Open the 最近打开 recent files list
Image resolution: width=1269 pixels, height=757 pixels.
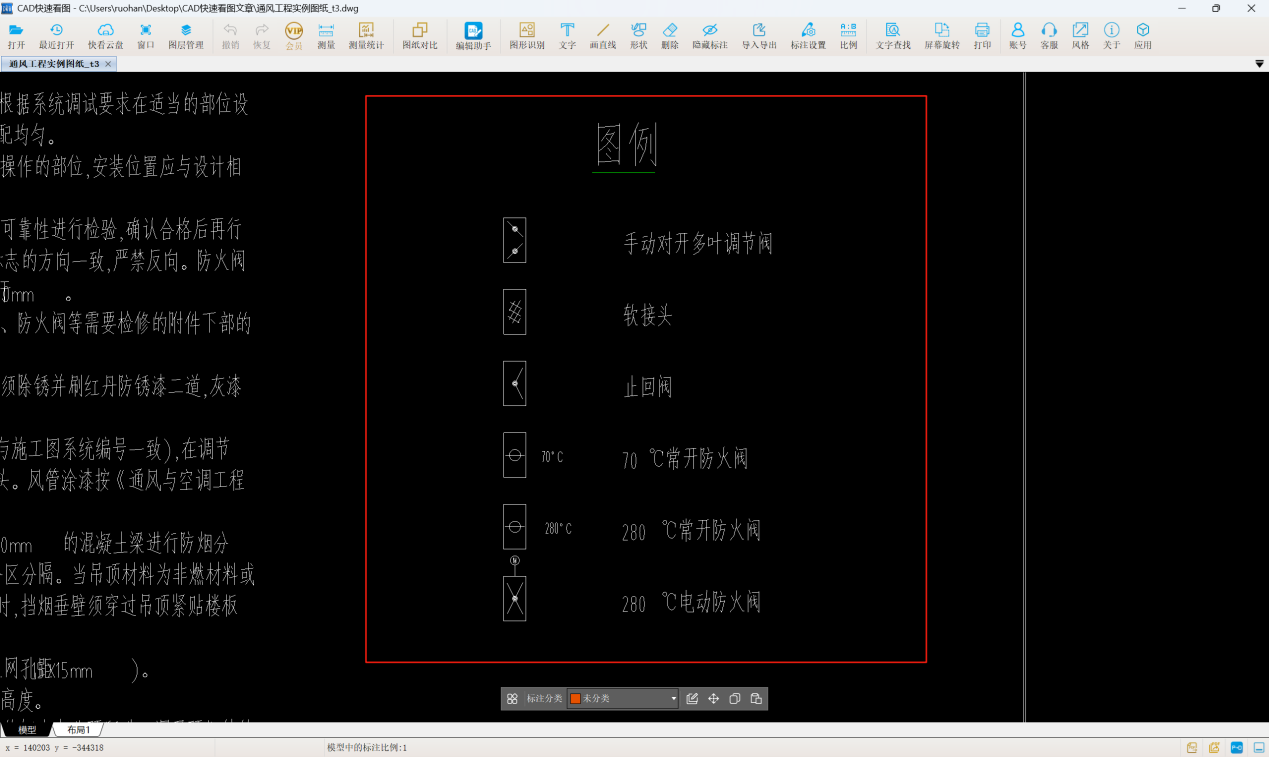click(56, 36)
